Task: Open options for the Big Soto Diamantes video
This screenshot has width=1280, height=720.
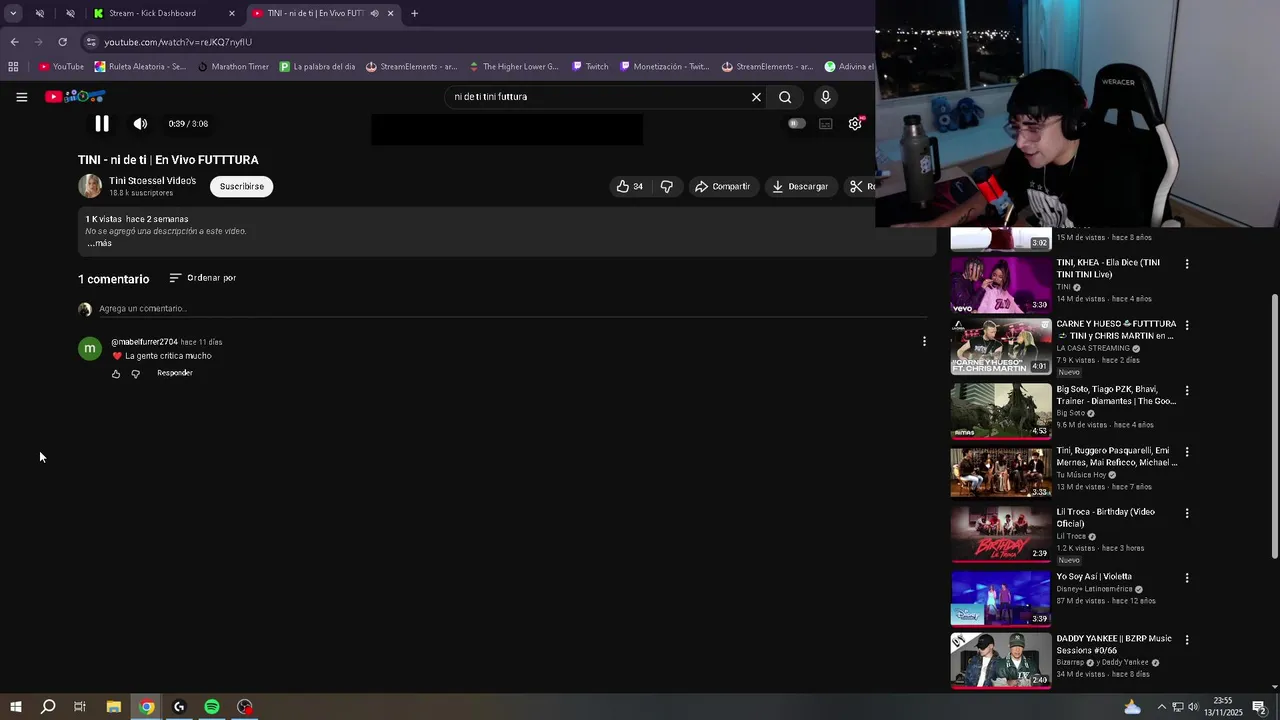Action: coord(1187,390)
